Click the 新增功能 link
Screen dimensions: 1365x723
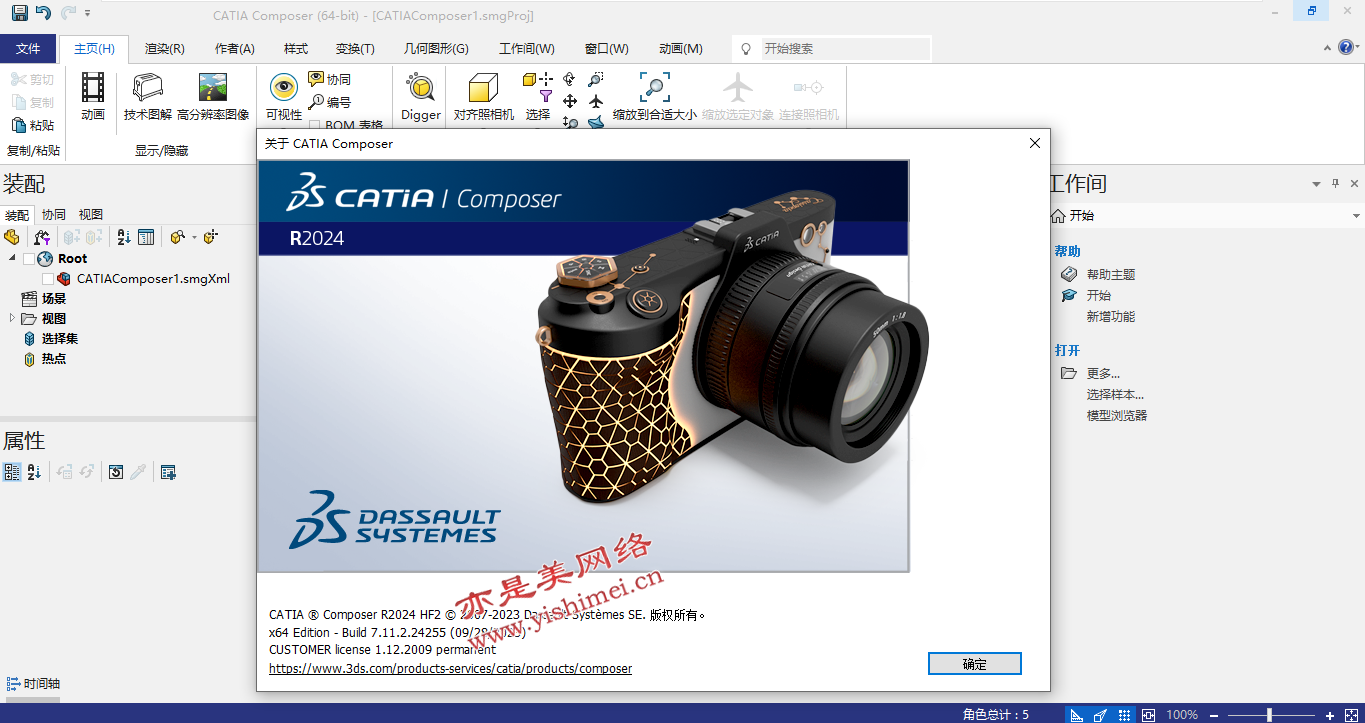[x=1111, y=316]
